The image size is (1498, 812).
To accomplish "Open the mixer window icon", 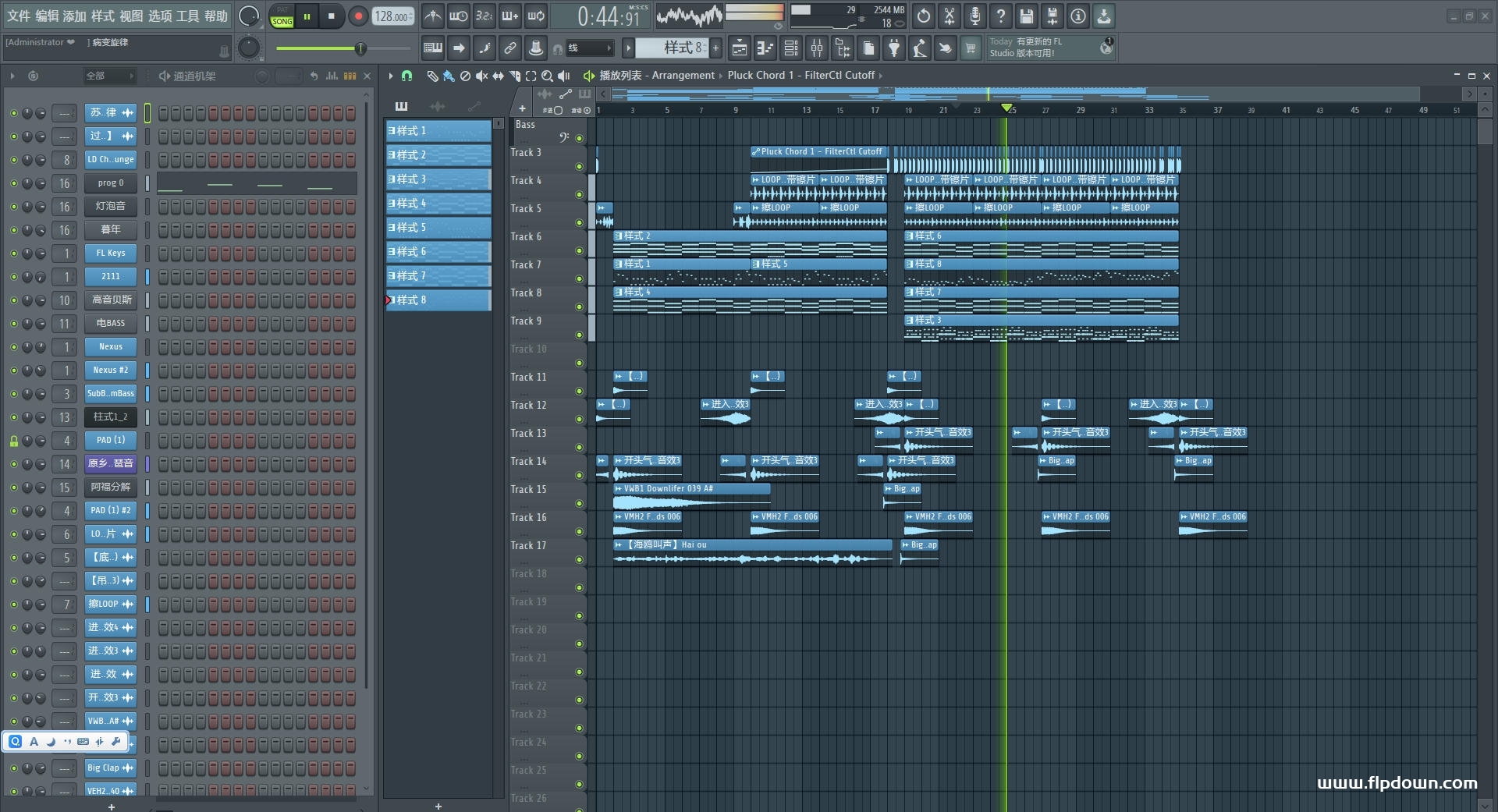I will [817, 48].
